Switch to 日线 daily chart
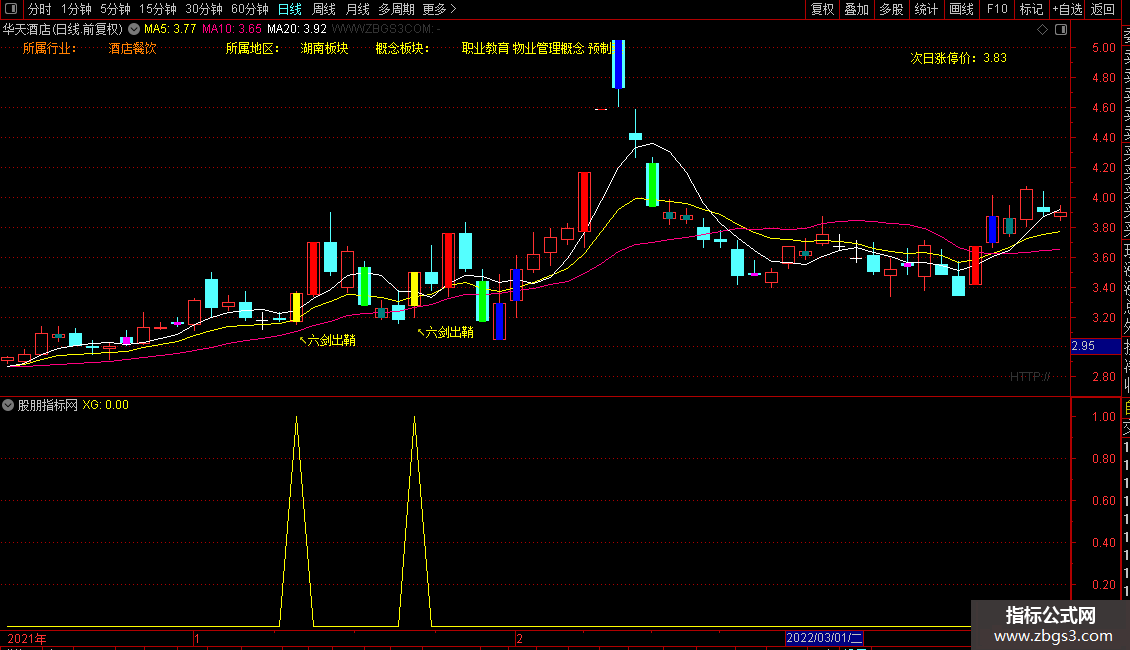This screenshot has height=650, width=1130. click(290, 9)
